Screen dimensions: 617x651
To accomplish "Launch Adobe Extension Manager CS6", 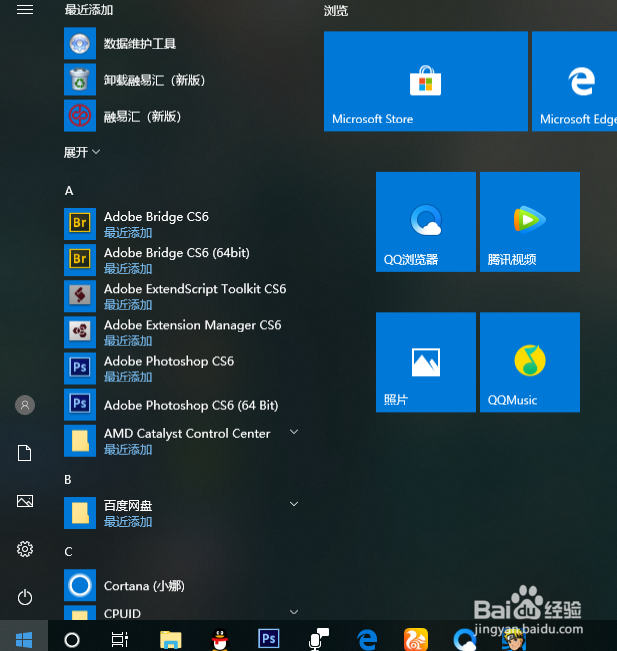I will pos(183,333).
